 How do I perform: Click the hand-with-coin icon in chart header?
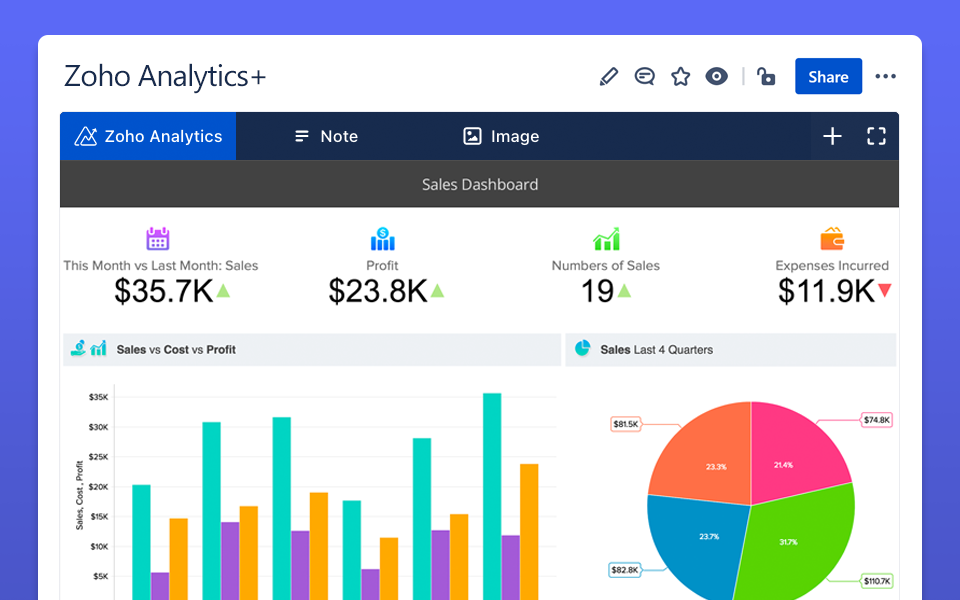point(78,348)
